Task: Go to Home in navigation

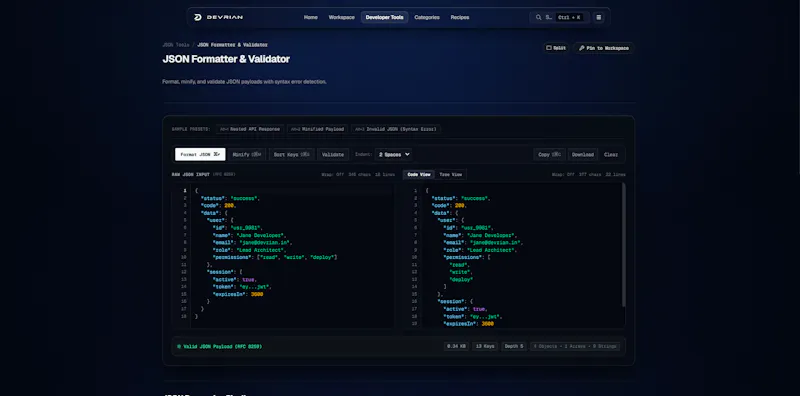Action: point(311,17)
